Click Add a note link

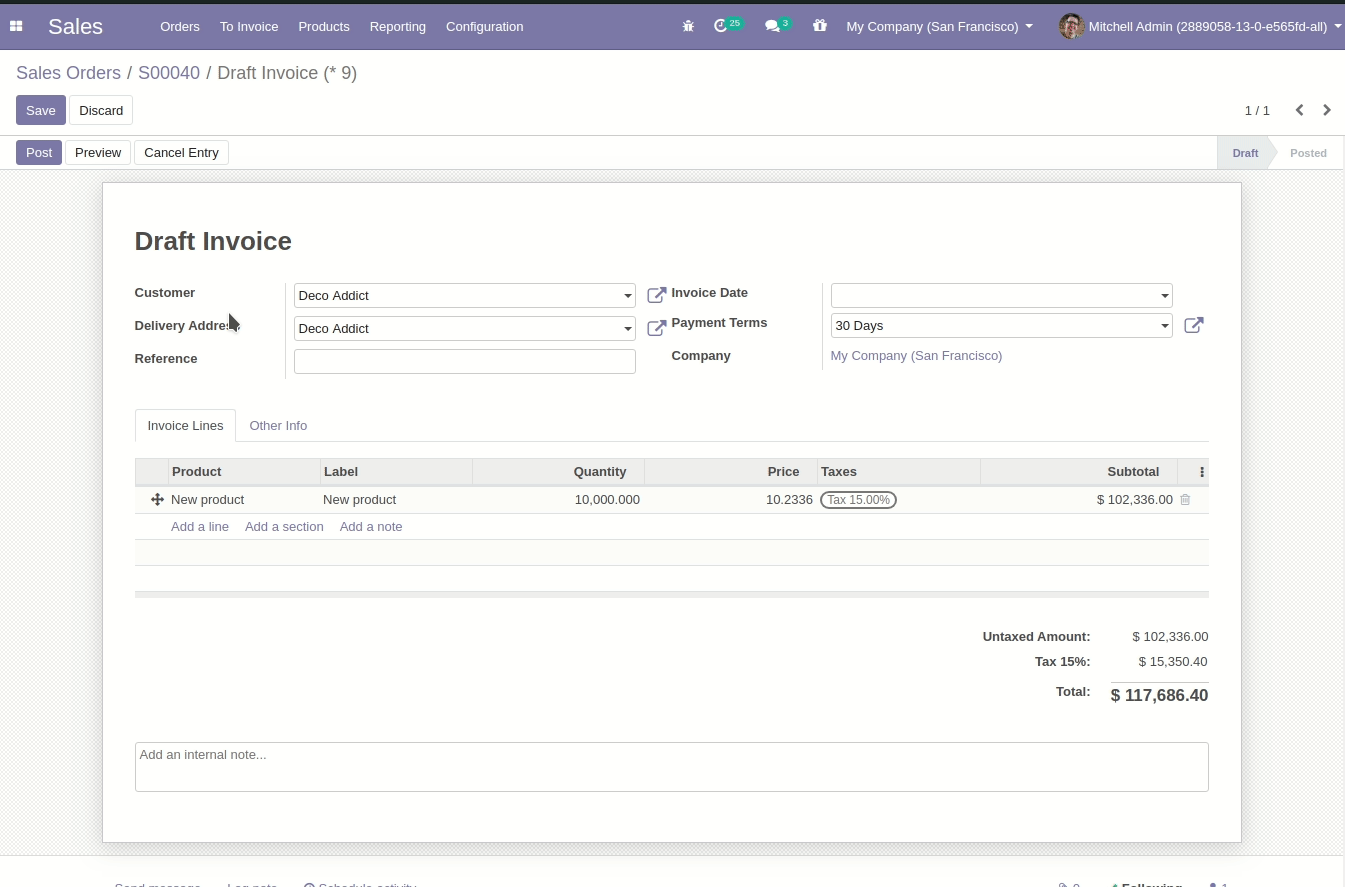point(371,526)
